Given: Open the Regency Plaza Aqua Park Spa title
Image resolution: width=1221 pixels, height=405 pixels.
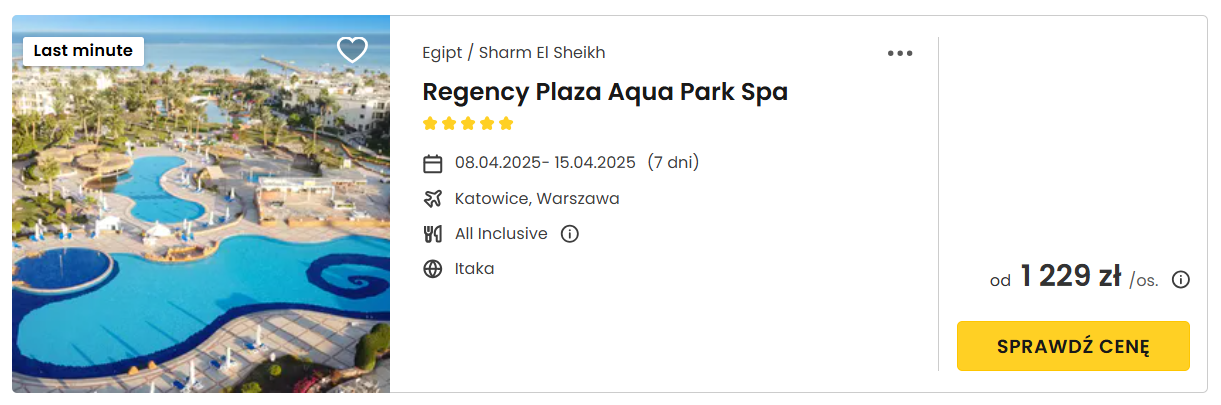Looking at the screenshot, I should tap(605, 92).
